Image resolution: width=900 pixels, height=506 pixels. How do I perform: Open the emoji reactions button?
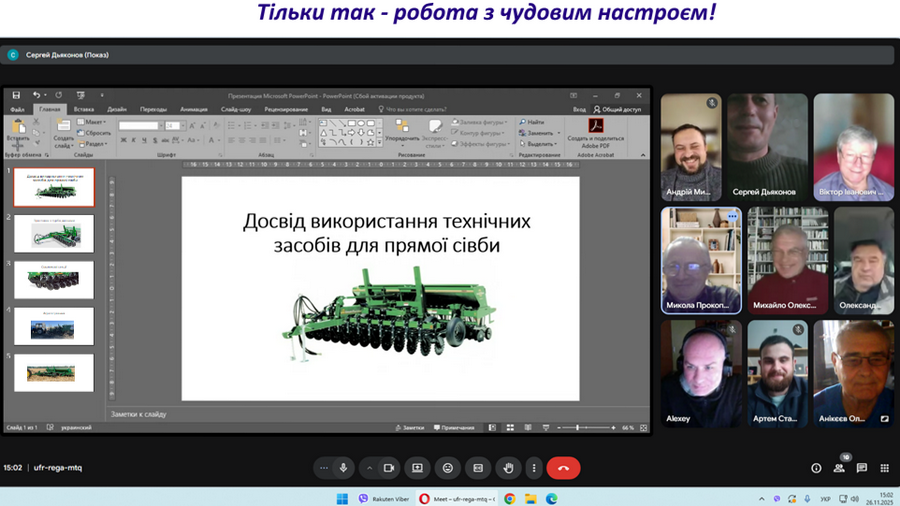448,468
